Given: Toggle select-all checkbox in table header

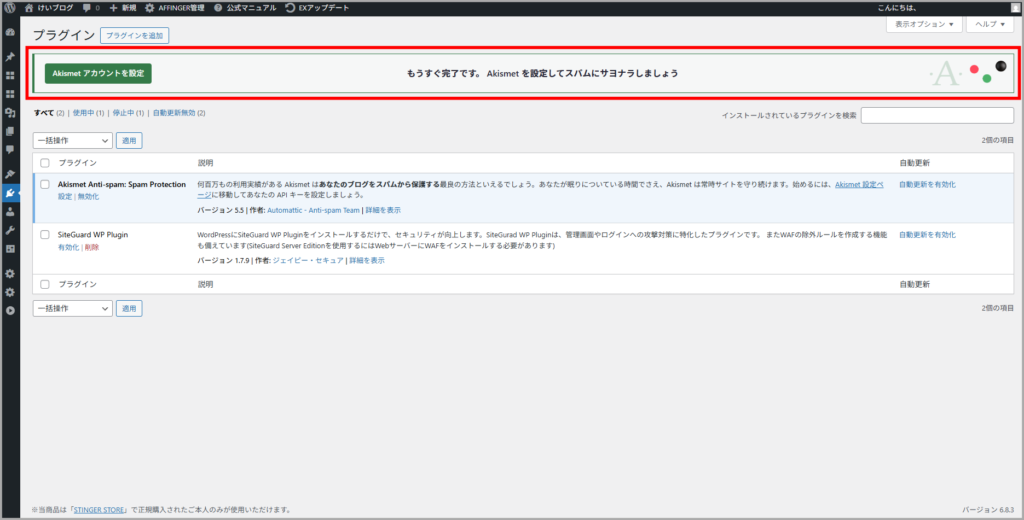Looking at the screenshot, I should [x=45, y=161].
